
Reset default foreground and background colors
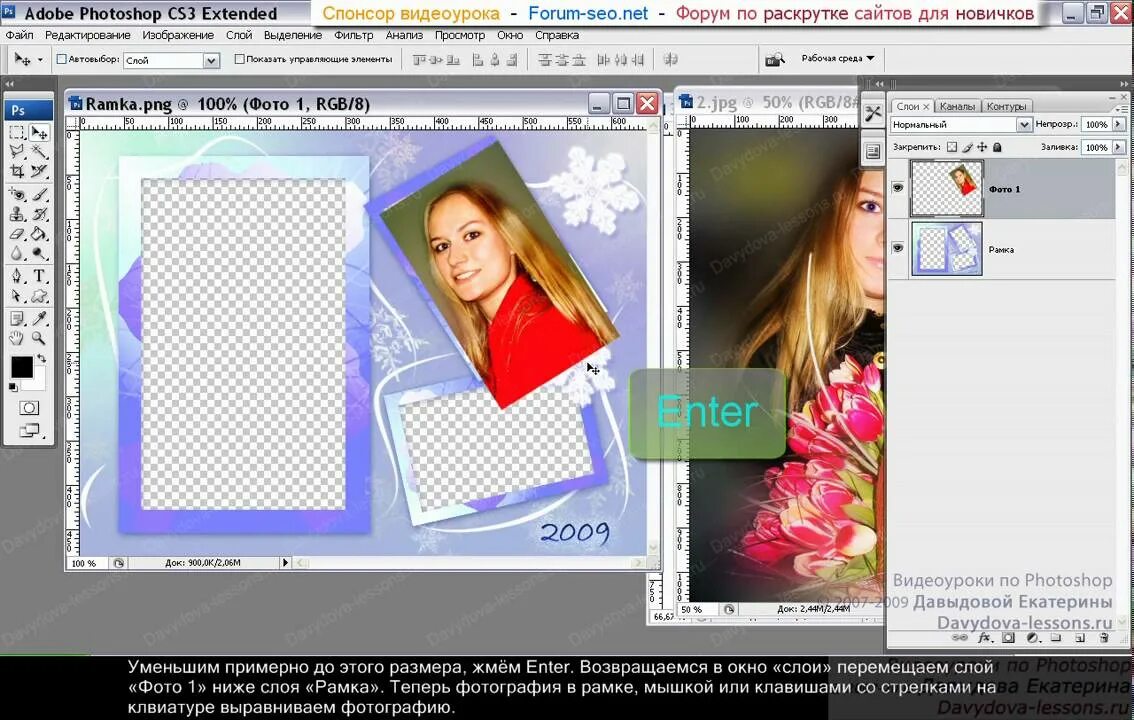coord(13,388)
